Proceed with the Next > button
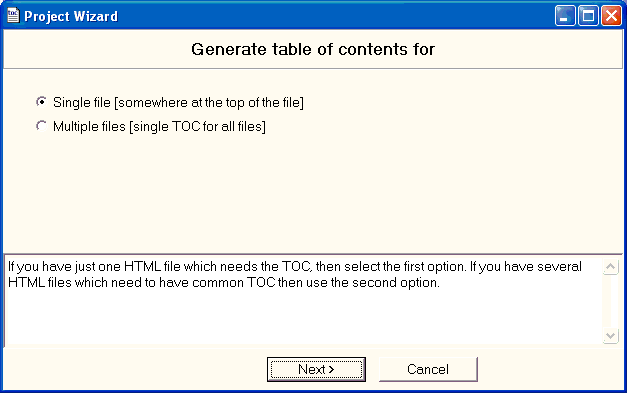This screenshot has width=627, height=393. [x=316, y=369]
